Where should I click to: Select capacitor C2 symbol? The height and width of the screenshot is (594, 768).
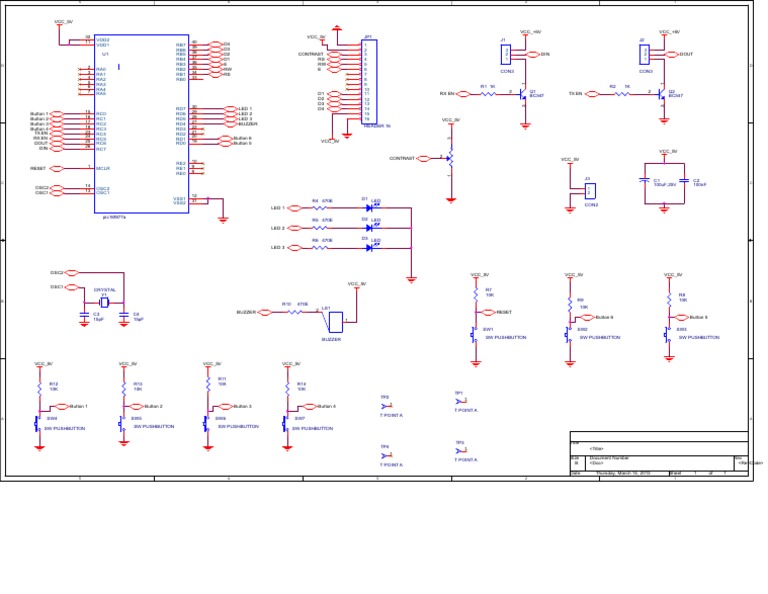click(684, 180)
